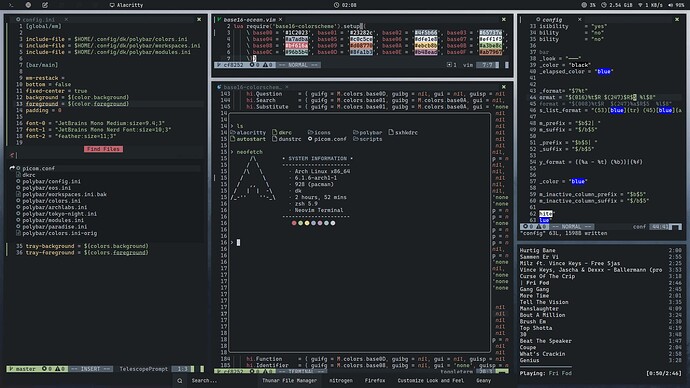The height and width of the screenshot is (388, 690).
Task: Switch to the base16-colorscheme tab
Action: 252,87
